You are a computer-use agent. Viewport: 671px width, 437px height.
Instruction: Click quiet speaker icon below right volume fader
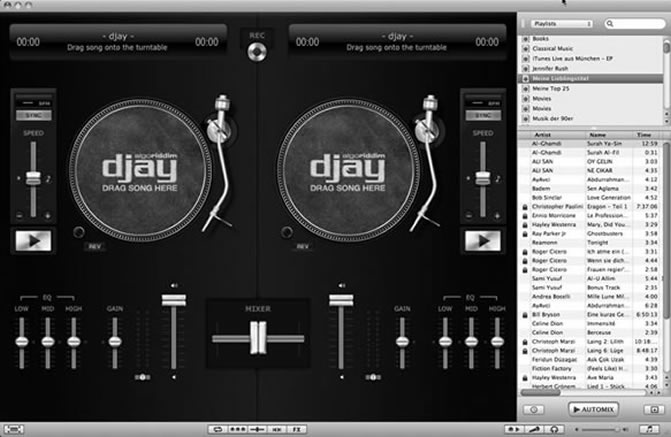pyautogui.click(x=341, y=377)
